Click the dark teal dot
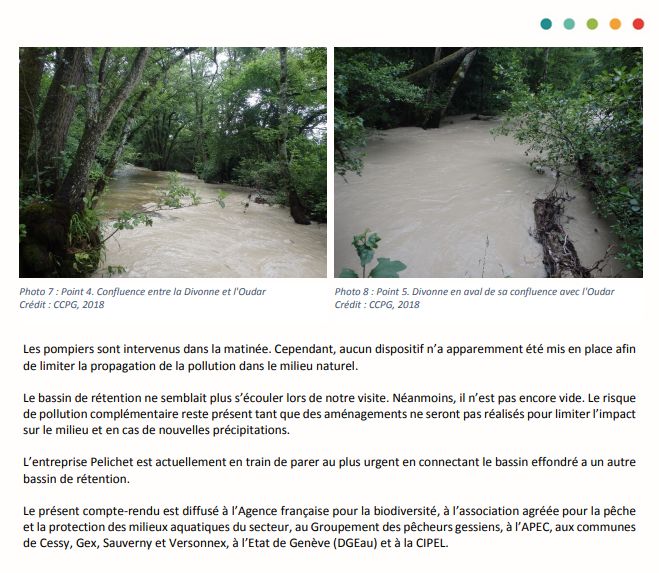This screenshot has height=573, width=659. (x=546, y=24)
